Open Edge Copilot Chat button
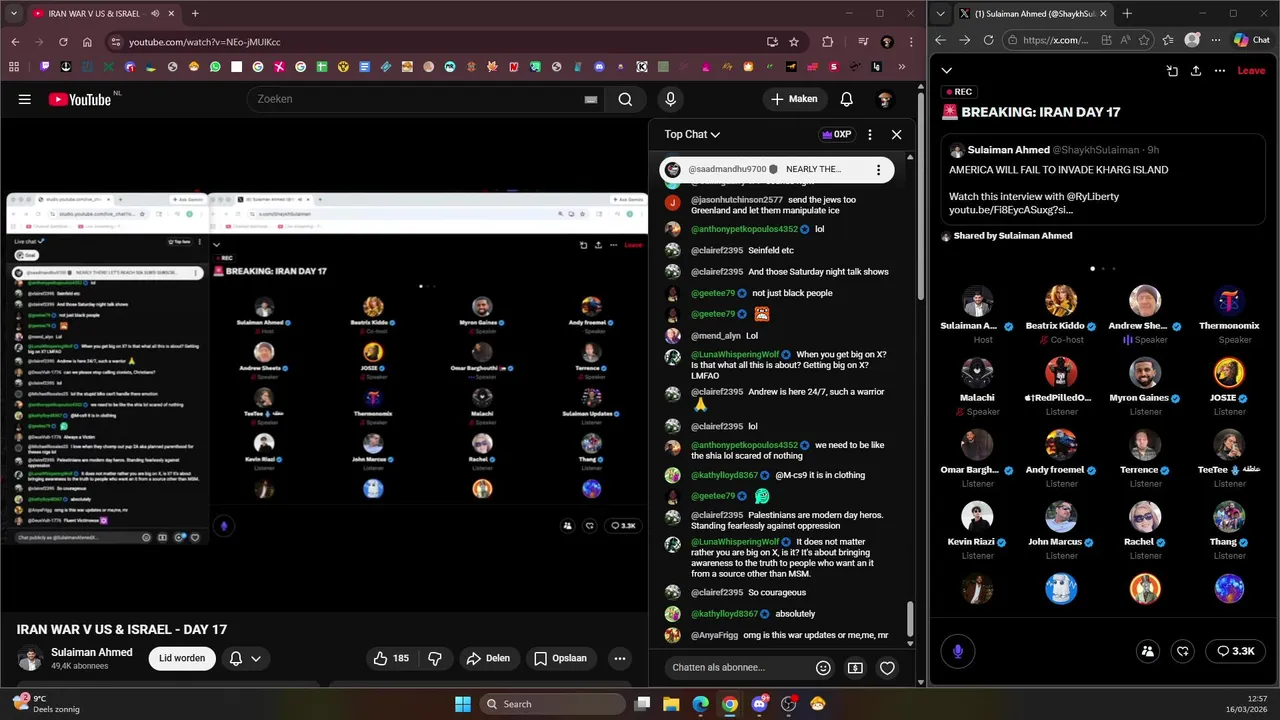Viewport: 1280px width, 720px height. pyautogui.click(x=1251, y=40)
